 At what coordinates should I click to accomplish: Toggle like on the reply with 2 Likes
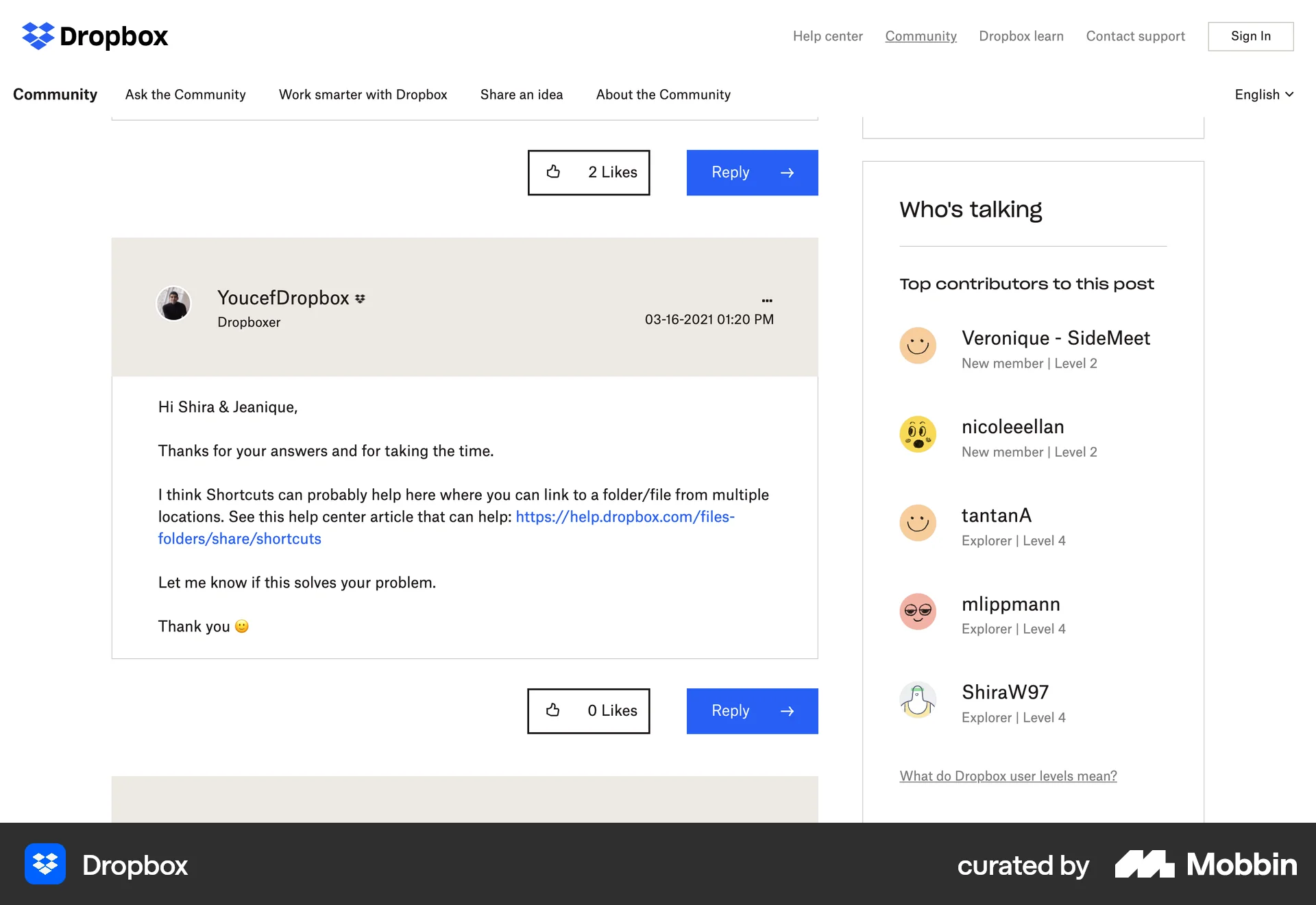point(589,172)
